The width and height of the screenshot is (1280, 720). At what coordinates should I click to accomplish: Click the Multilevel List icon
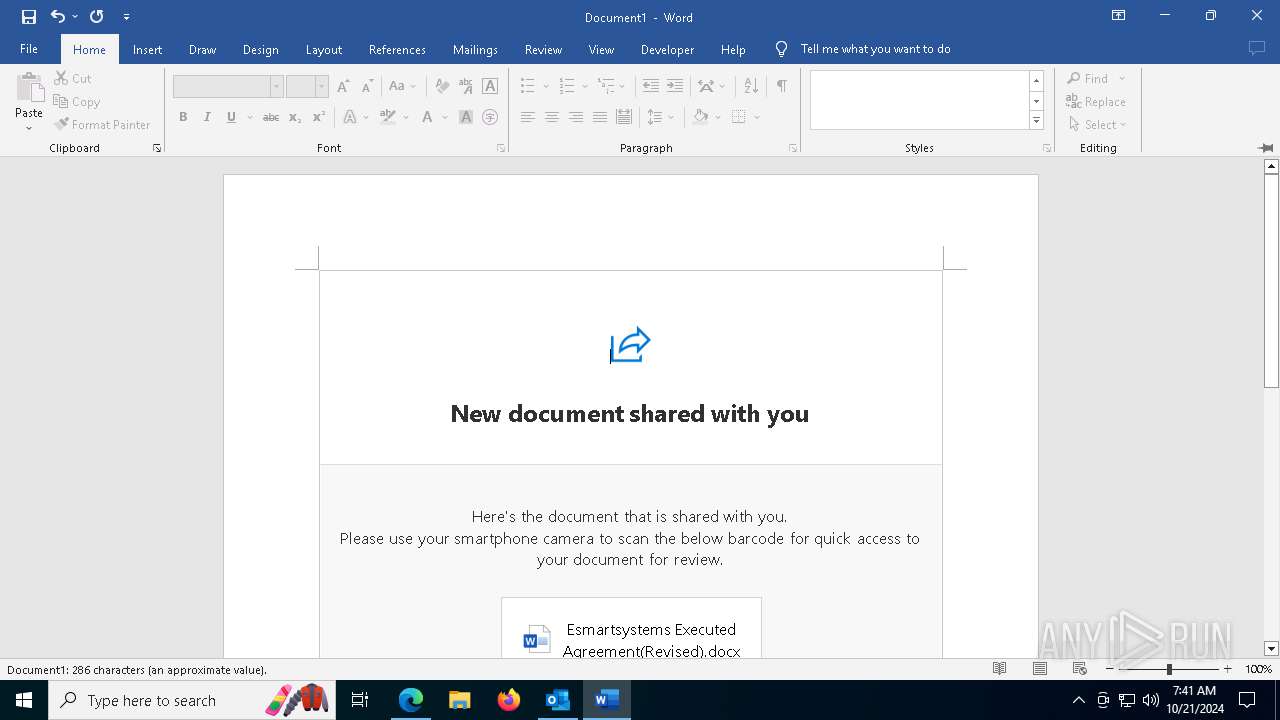tap(606, 86)
